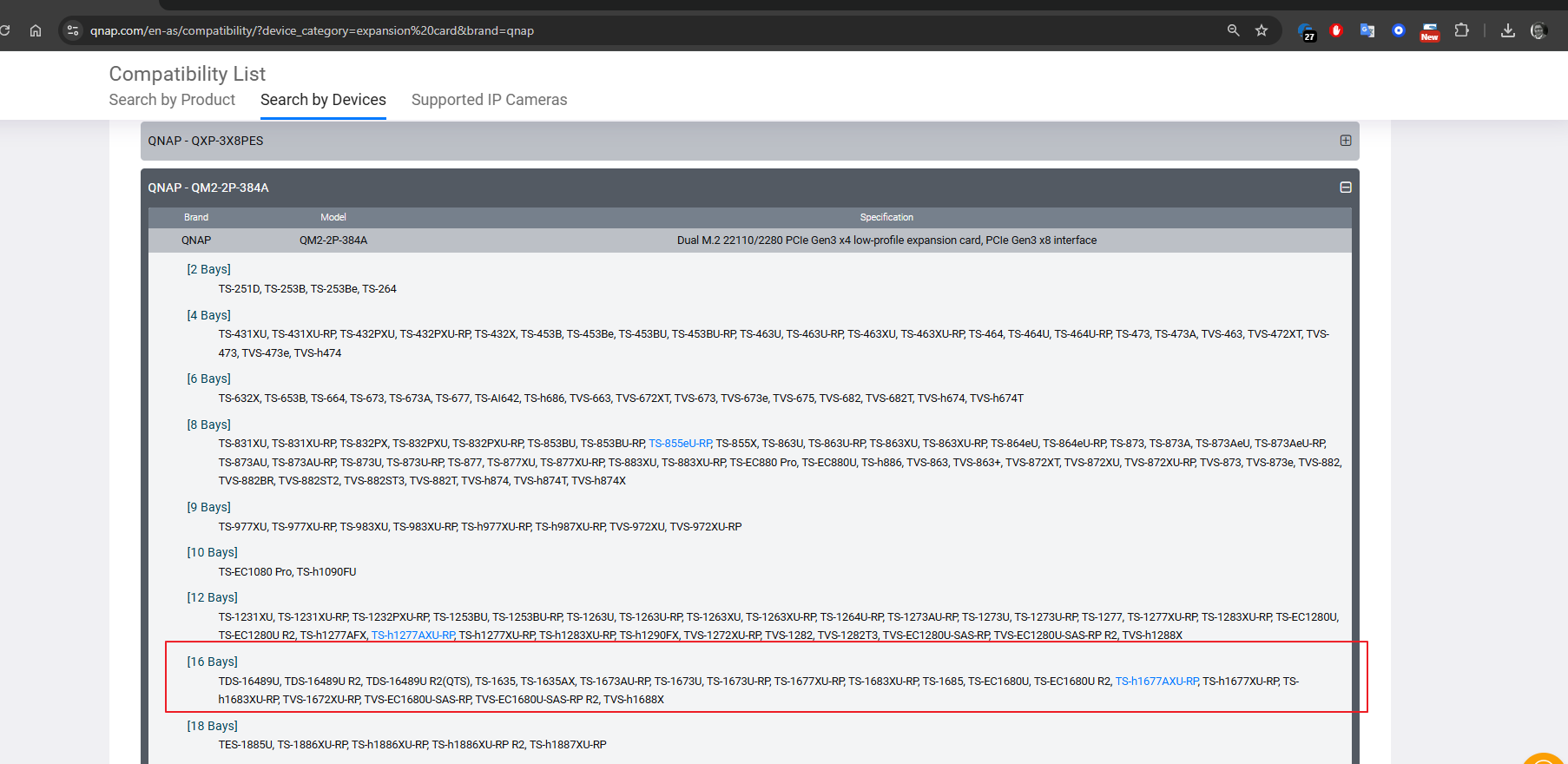Open the Extensions puzzle menu
1568x764 pixels.
click(1462, 30)
